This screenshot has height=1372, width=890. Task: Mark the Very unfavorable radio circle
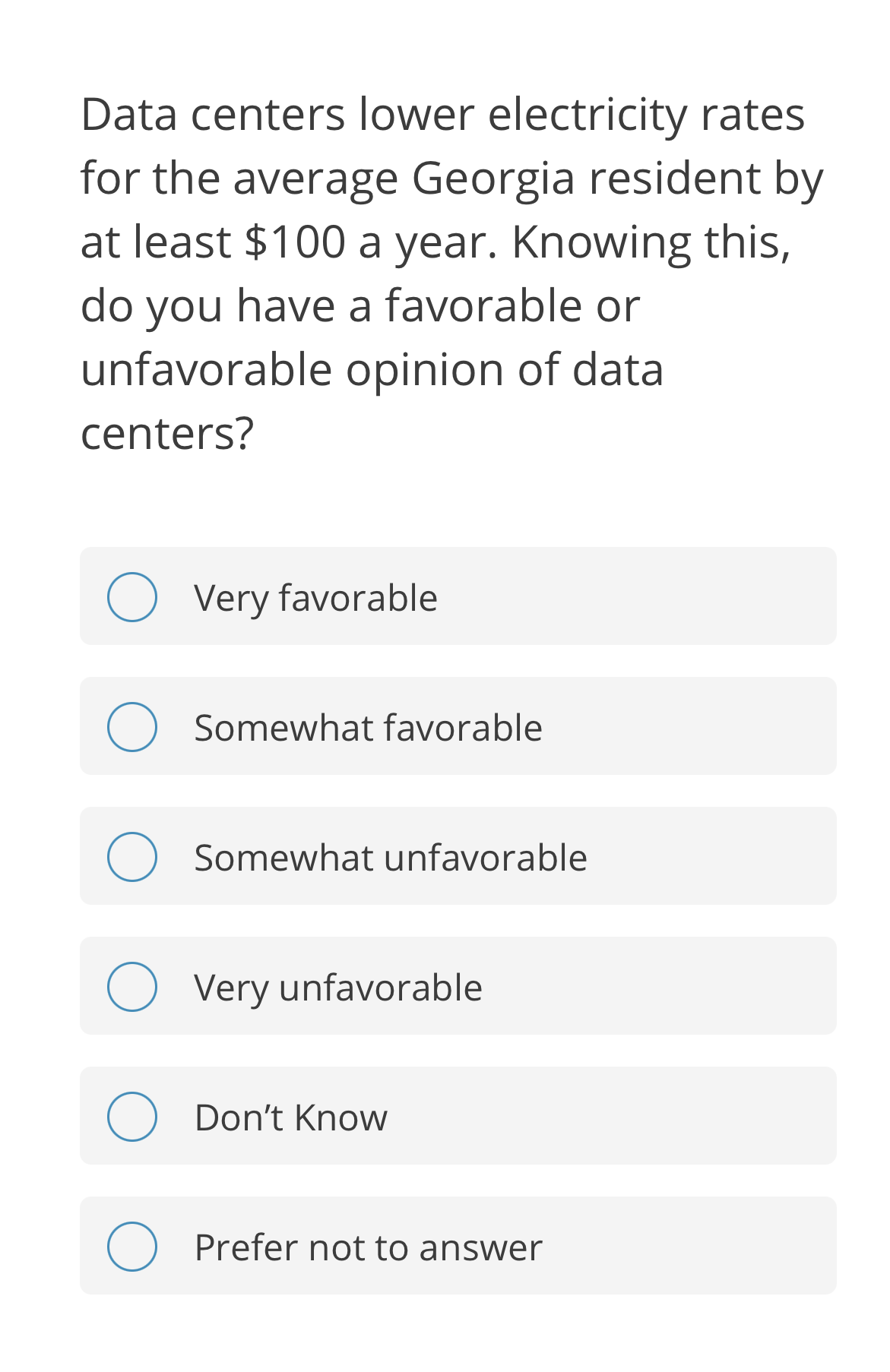pyautogui.click(x=132, y=987)
